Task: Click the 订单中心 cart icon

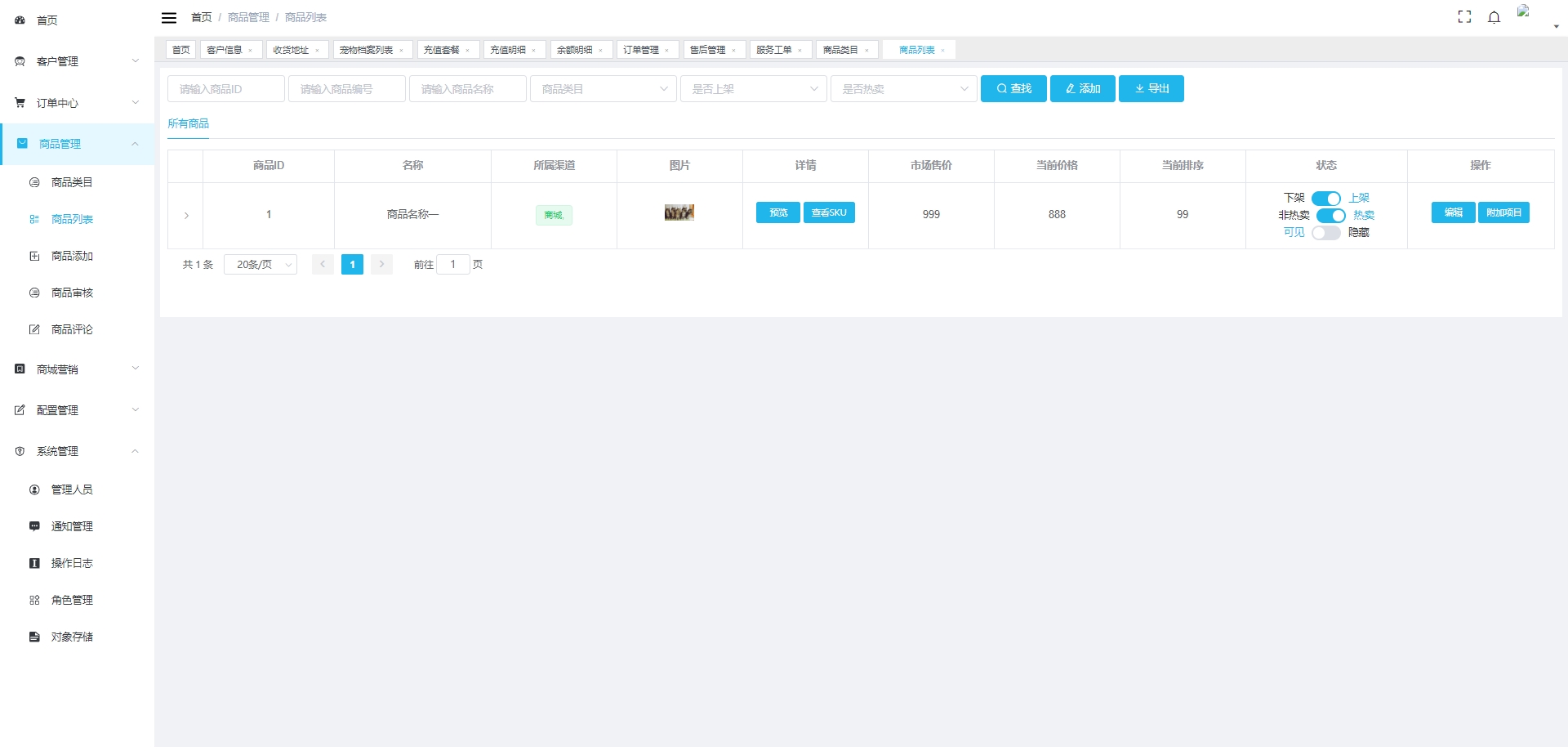Action: click(x=20, y=102)
